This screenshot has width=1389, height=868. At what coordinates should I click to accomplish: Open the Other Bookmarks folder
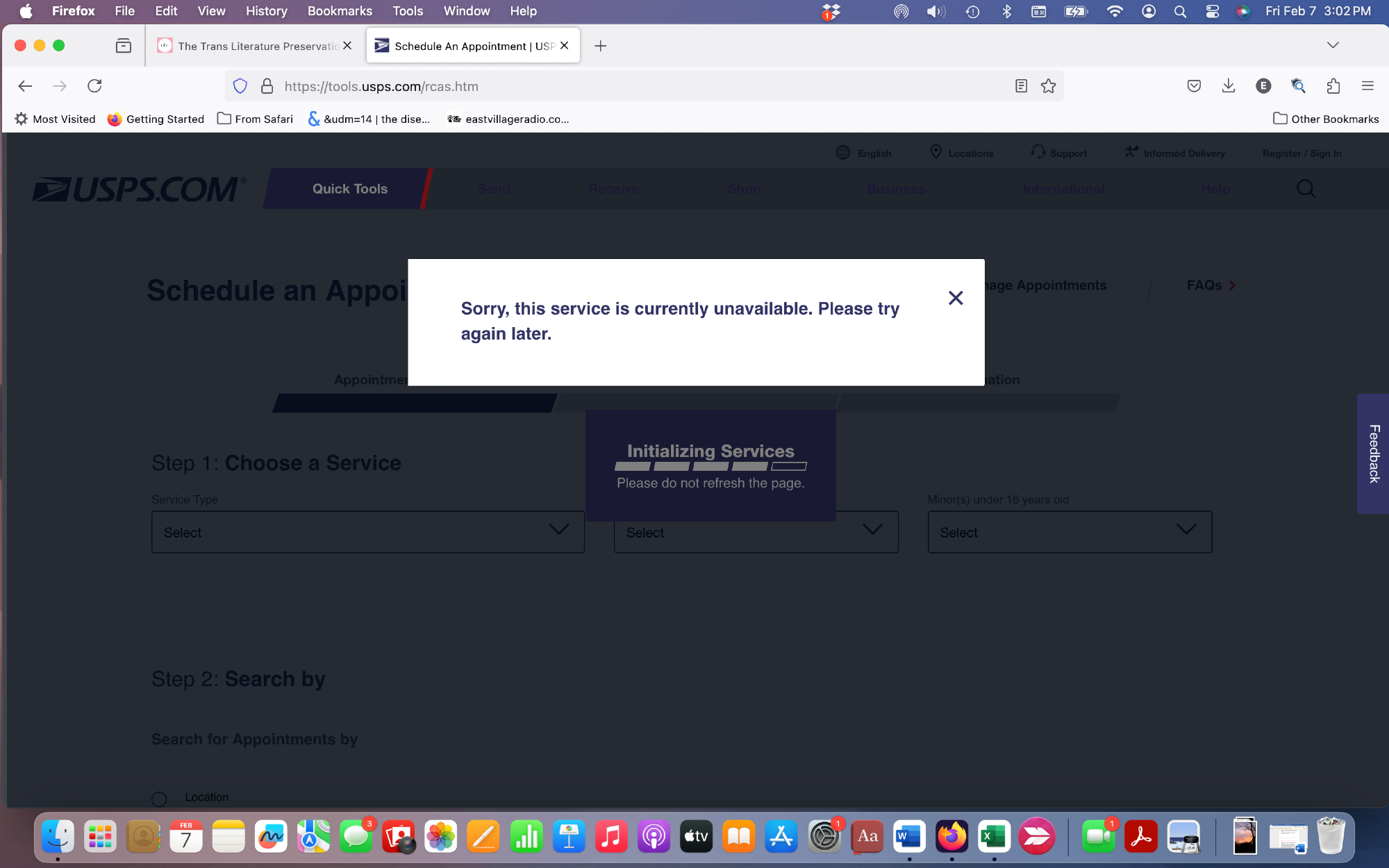coord(1326,119)
